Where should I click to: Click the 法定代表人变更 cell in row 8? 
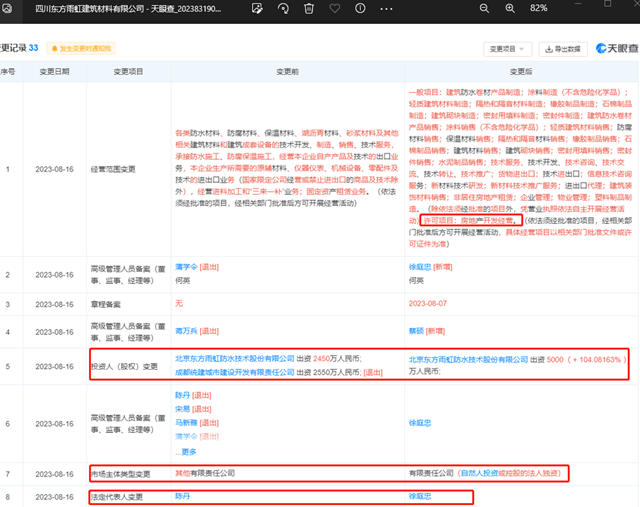117,497
